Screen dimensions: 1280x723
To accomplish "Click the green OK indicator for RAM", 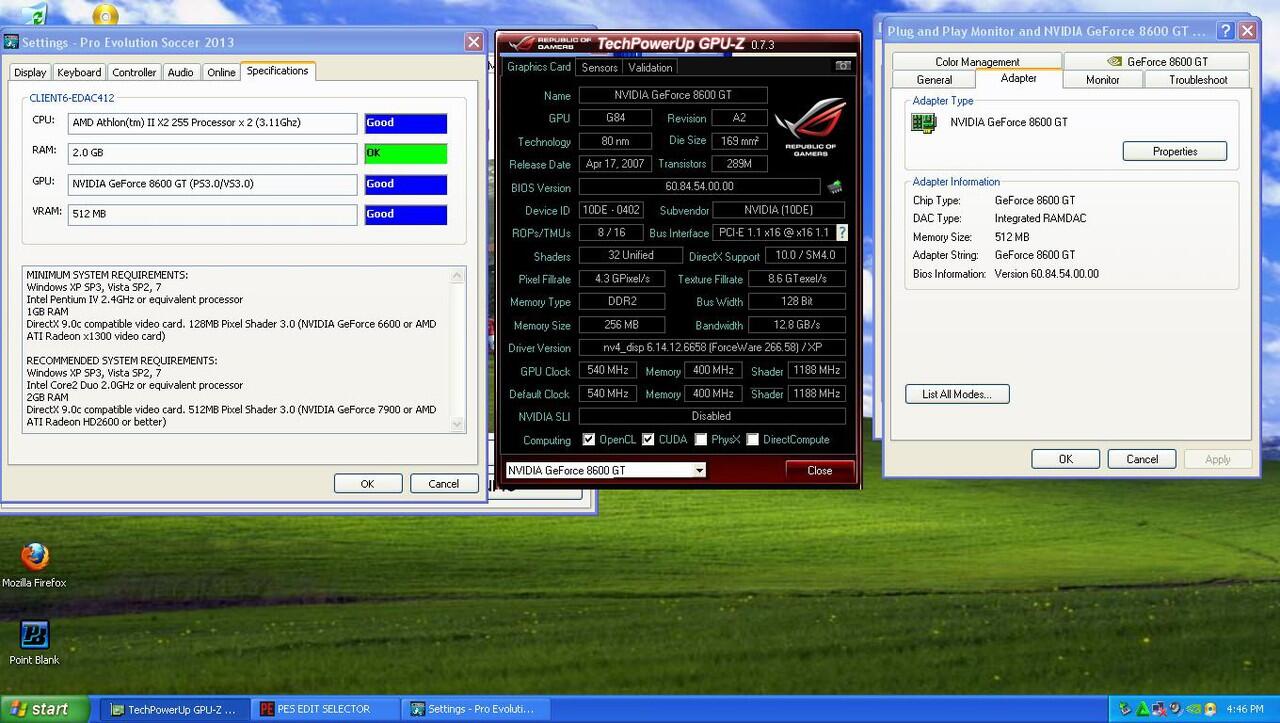I will (x=406, y=154).
